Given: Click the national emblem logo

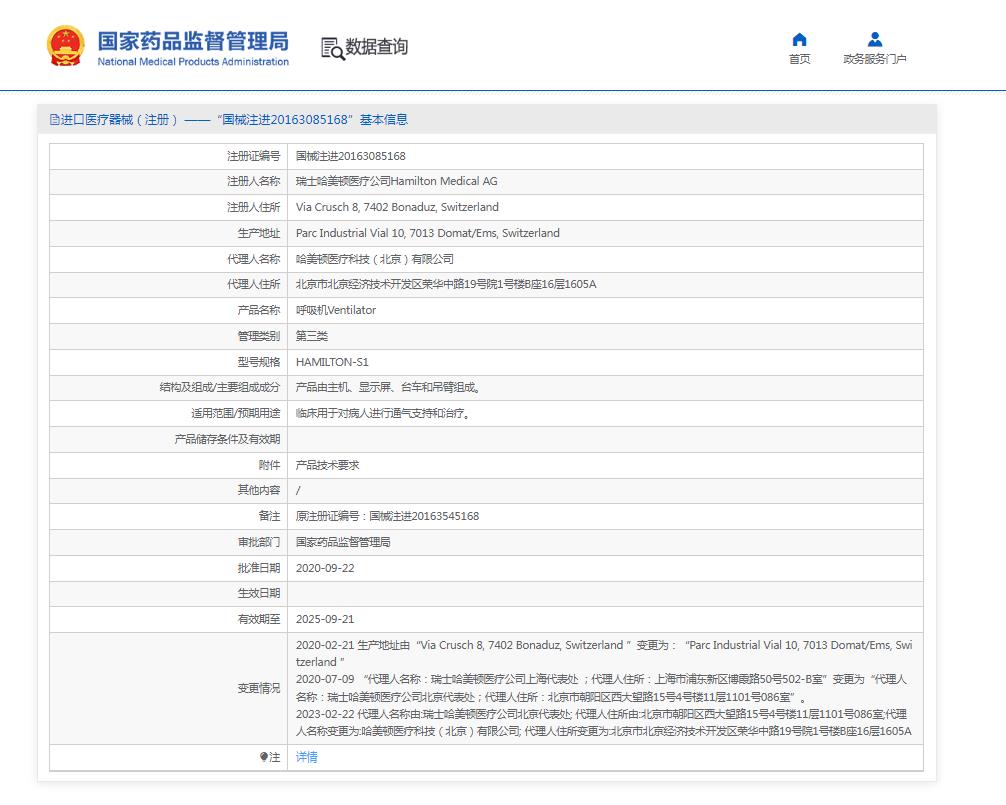Looking at the screenshot, I should point(65,45).
